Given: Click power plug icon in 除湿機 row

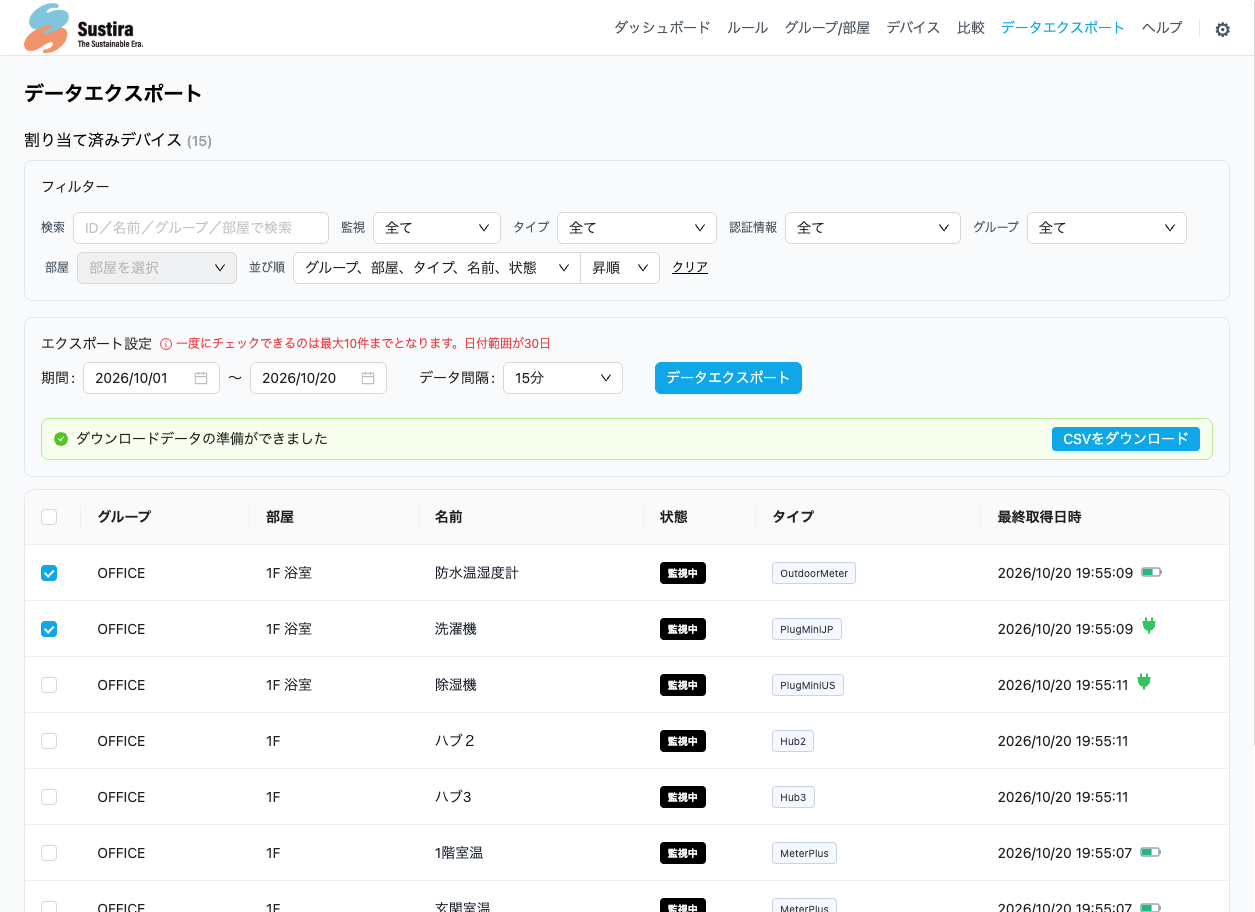Looking at the screenshot, I should 1145,682.
